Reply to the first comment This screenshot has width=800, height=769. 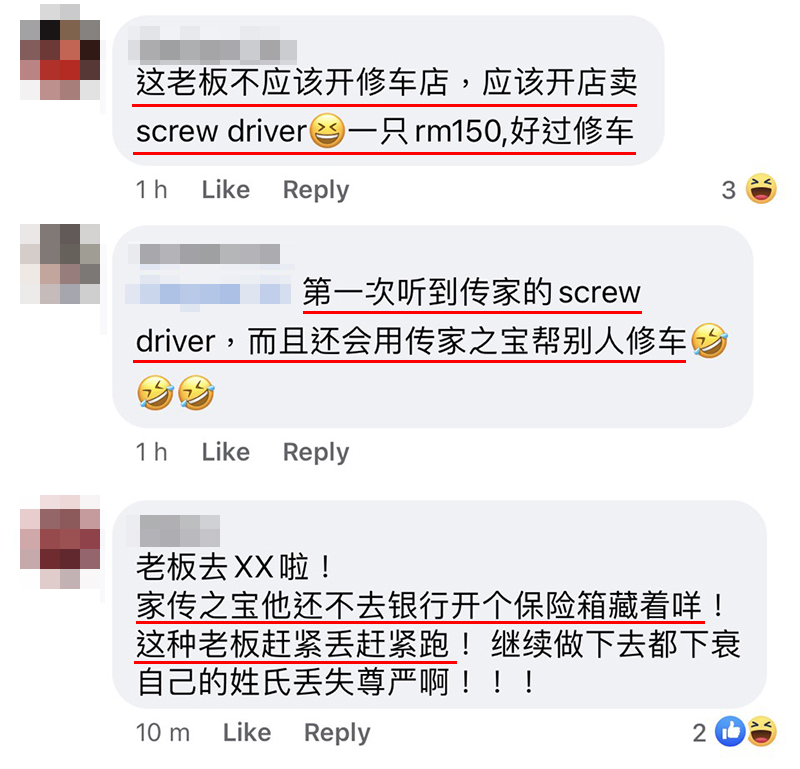316,190
